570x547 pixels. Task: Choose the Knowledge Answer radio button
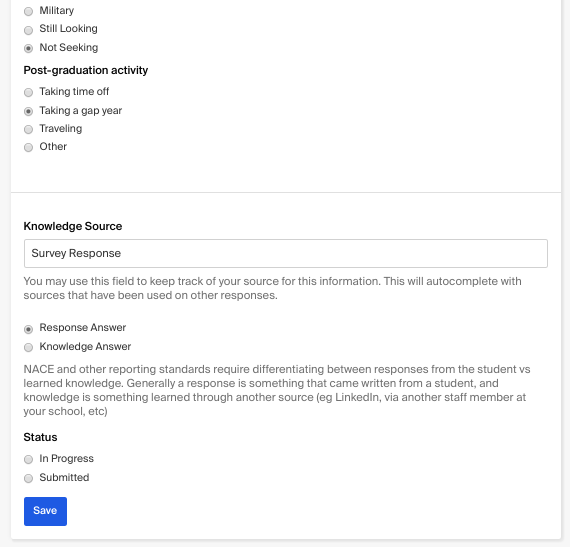28,347
